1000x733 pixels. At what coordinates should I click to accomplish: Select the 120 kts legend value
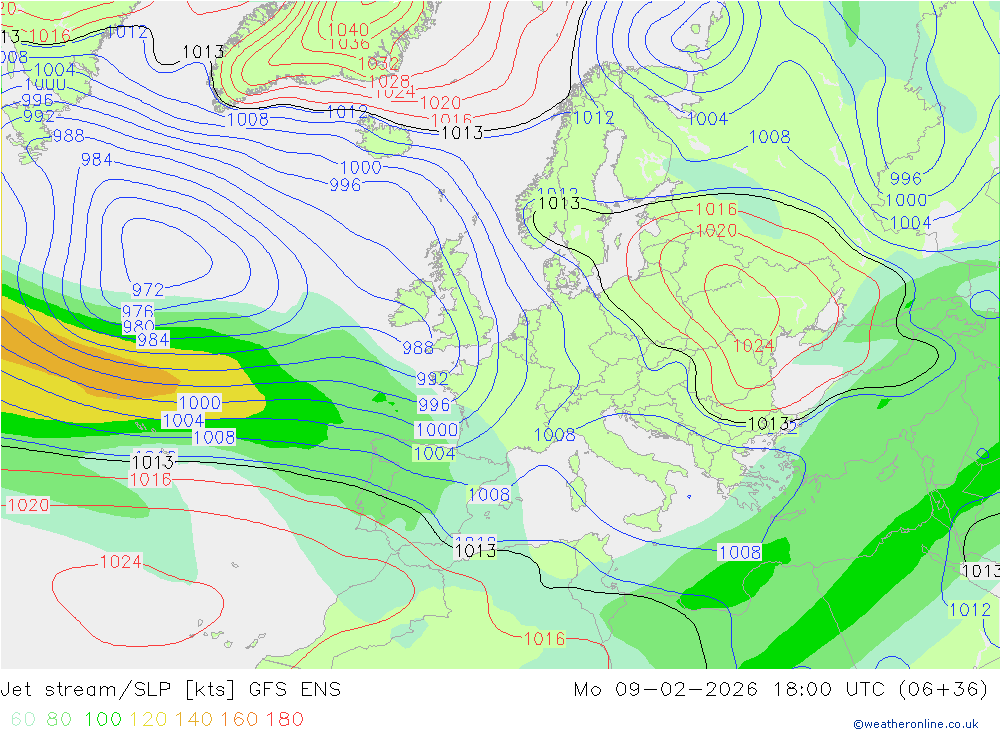[x=149, y=720]
